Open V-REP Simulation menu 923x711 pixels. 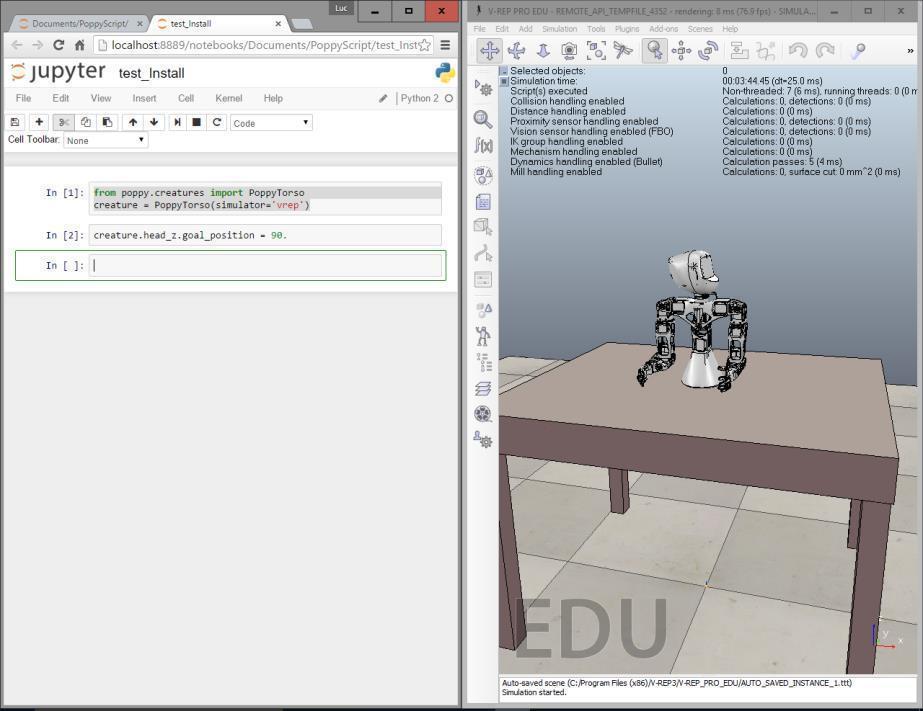[x=559, y=29]
